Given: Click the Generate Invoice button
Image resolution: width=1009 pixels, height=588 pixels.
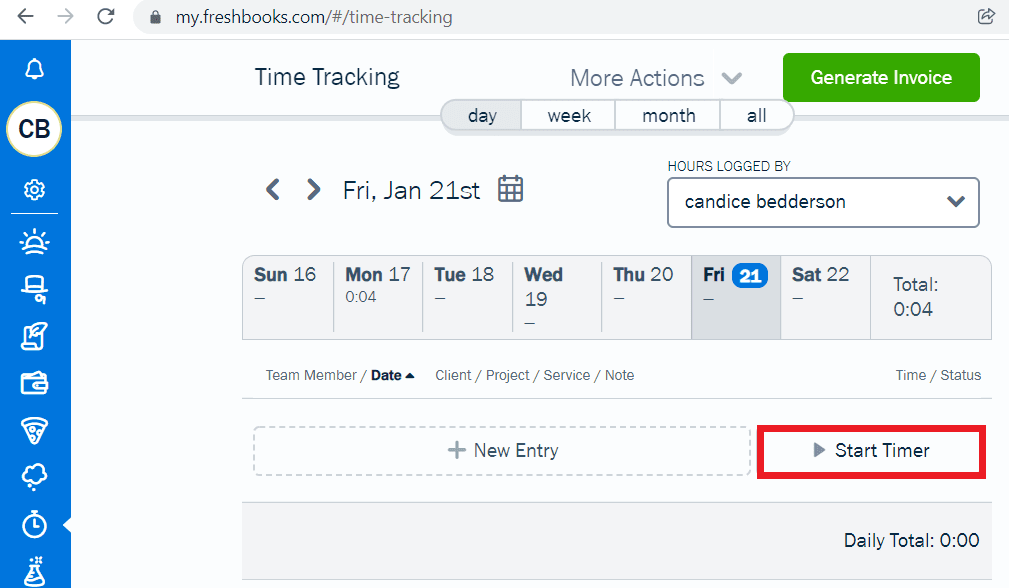Looking at the screenshot, I should pos(880,77).
